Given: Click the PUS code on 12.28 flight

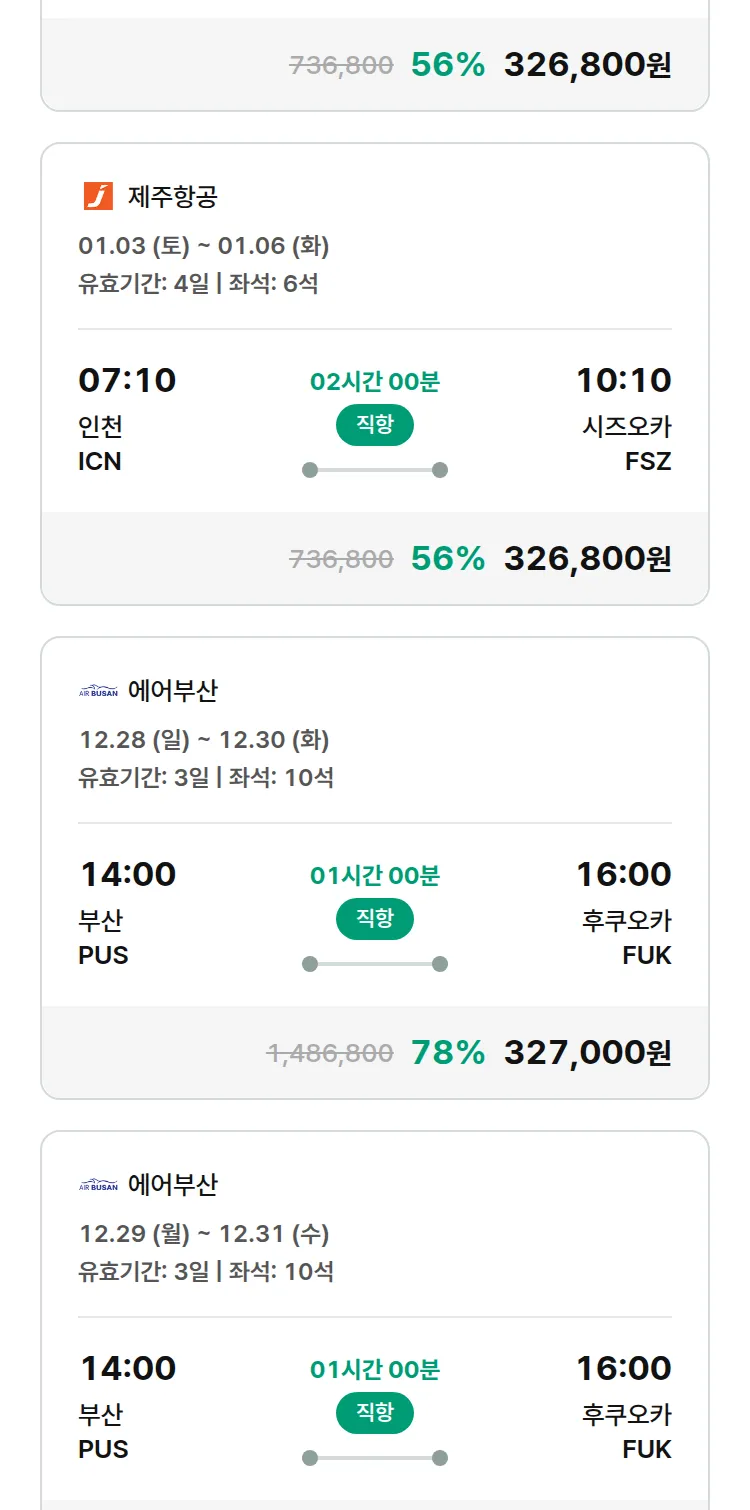Looking at the screenshot, I should 103,956.
